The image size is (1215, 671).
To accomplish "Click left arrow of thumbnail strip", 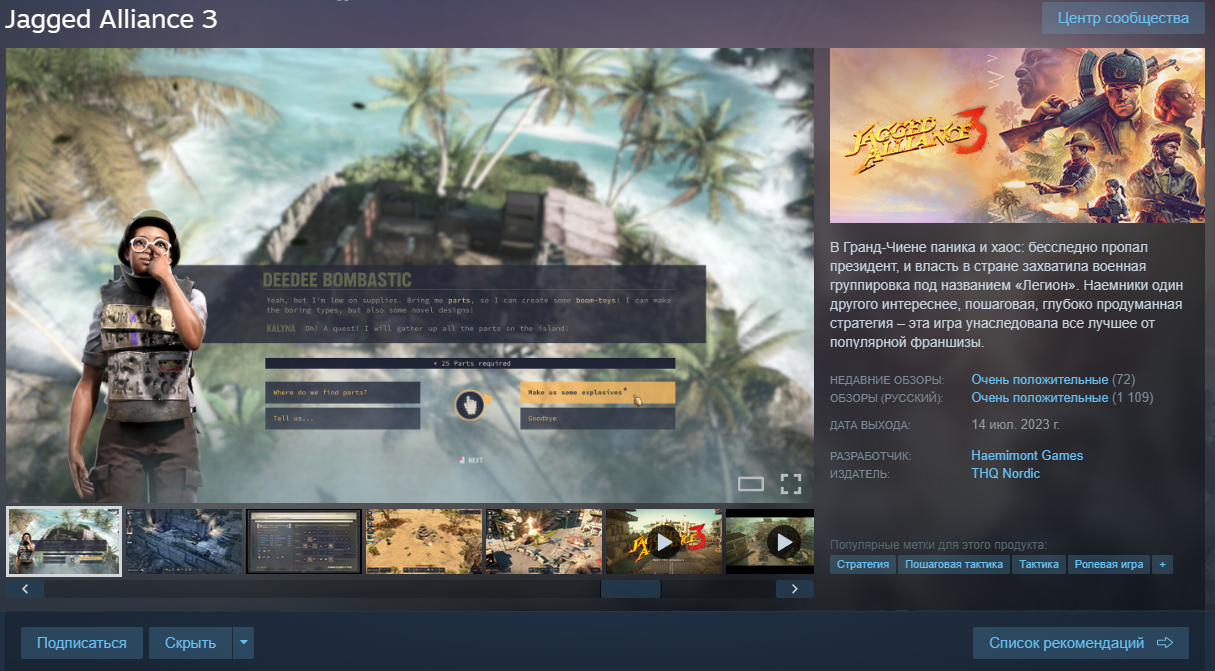I will coord(25,589).
